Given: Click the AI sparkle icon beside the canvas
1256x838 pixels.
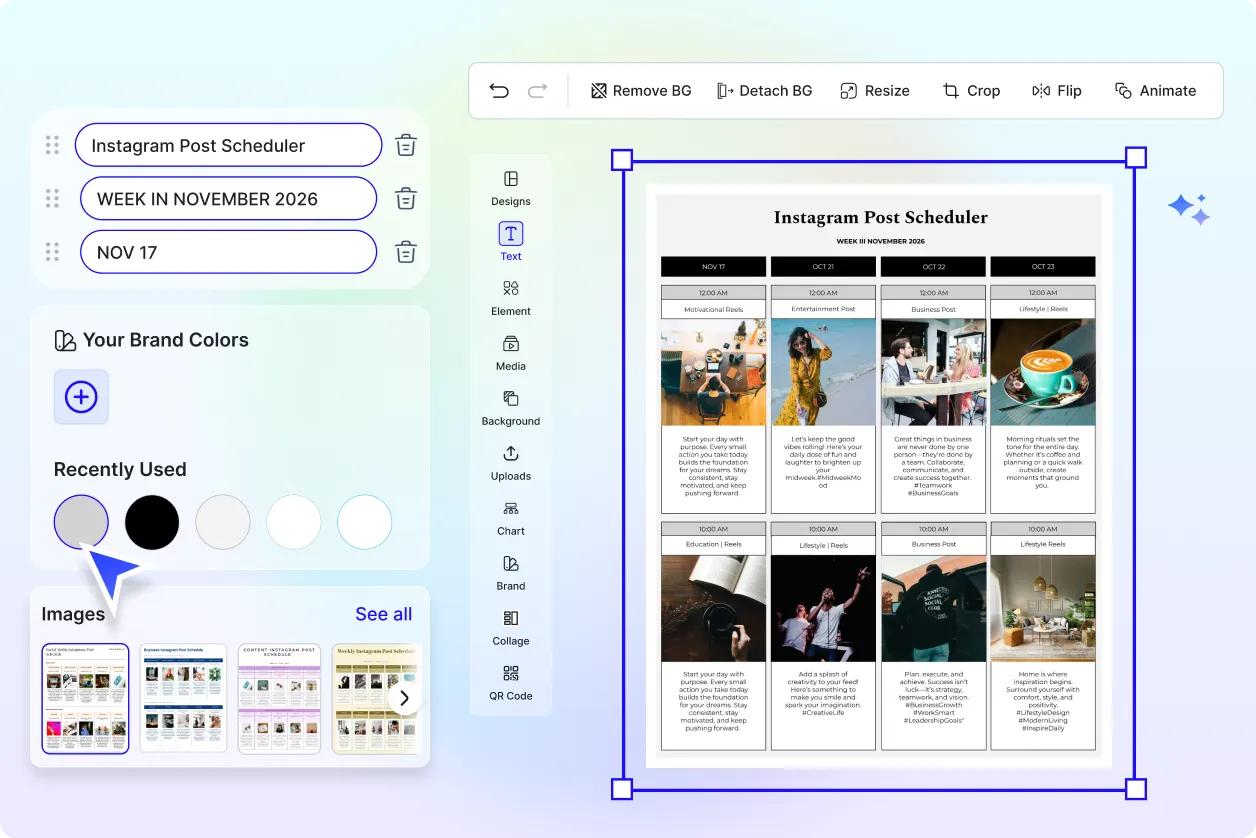Looking at the screenshot, I should point(1188,208).
